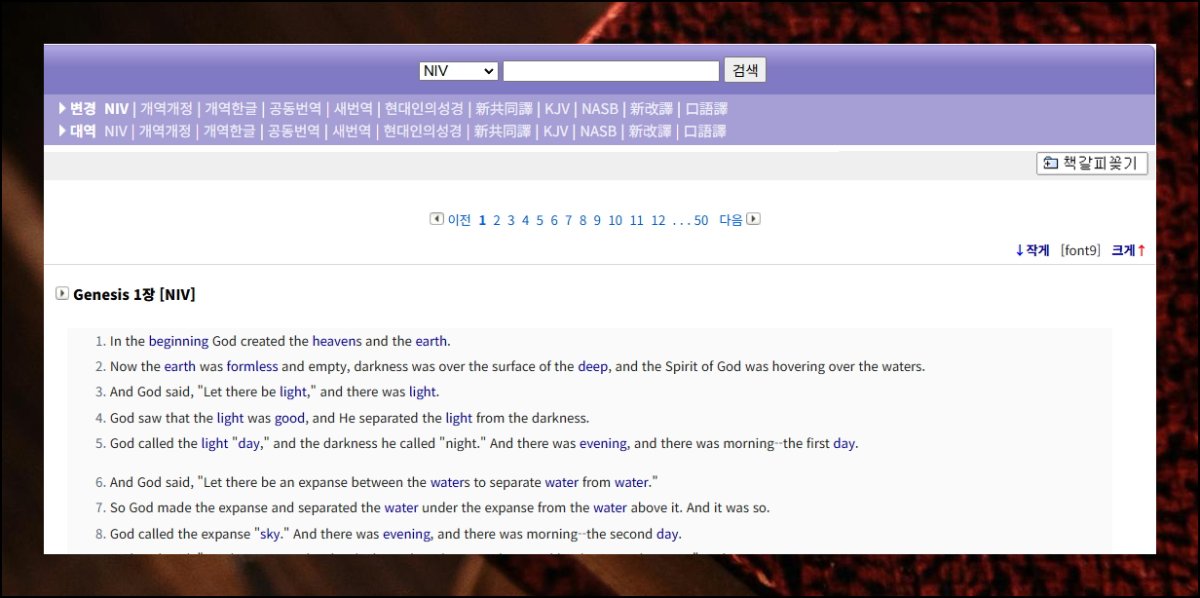Switch to 新共同譯 in the 변경 row

pyautogui.click(x=504, y=109)
